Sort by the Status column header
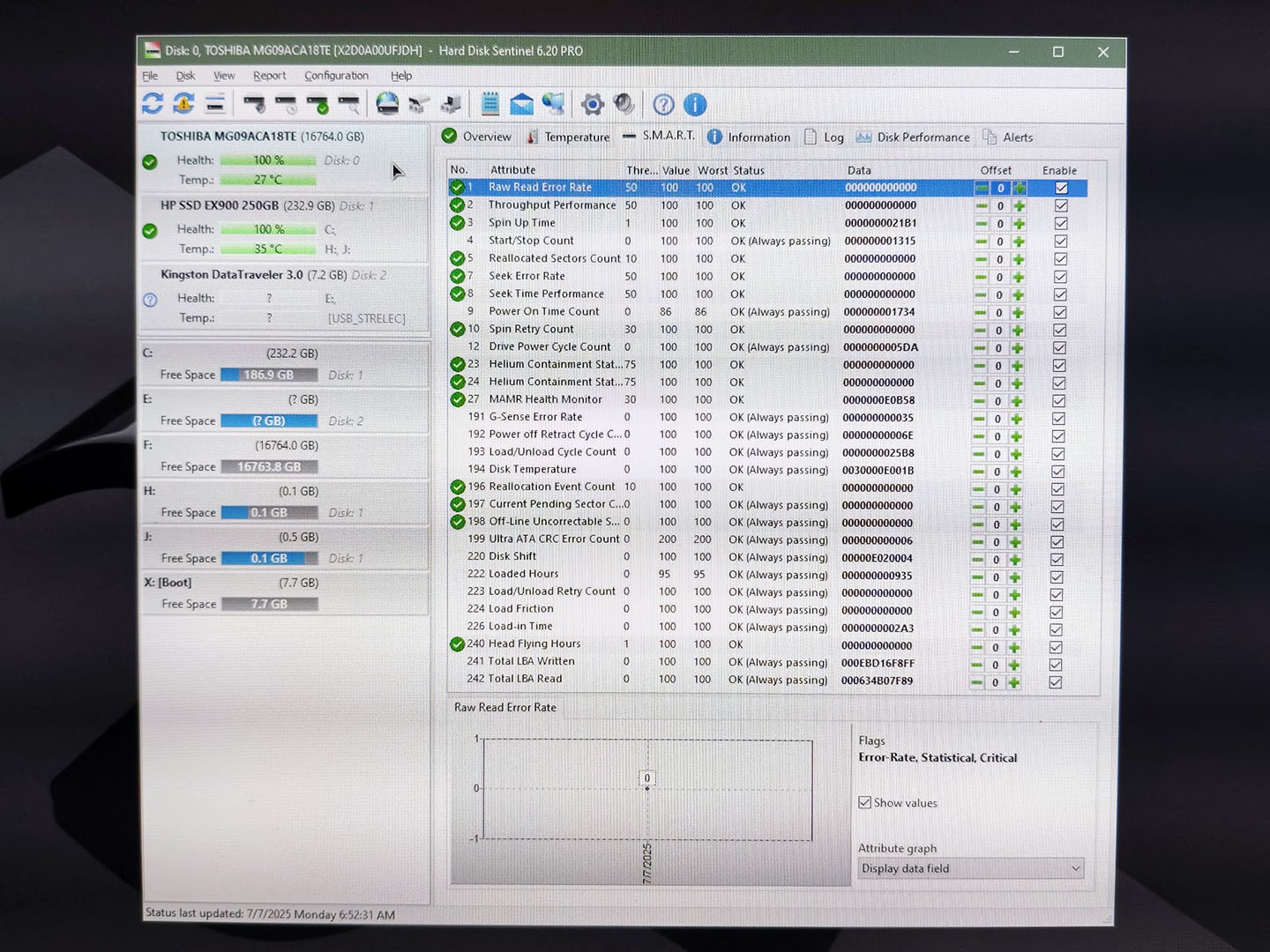Screen dimensions: 1270x952 749,170
